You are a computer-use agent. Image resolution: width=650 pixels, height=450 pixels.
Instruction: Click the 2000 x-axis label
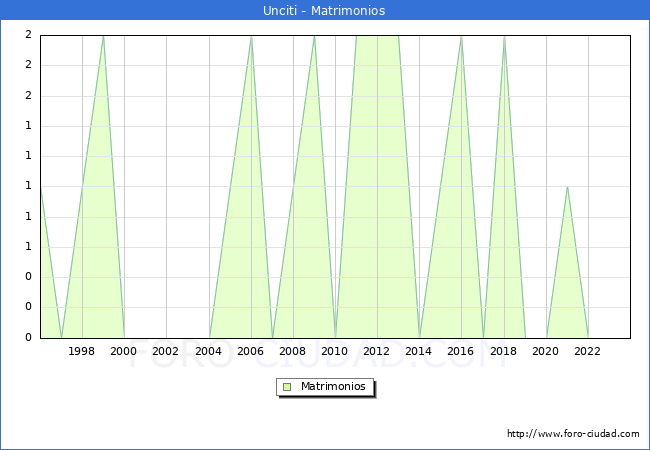(x=124, y=351)
